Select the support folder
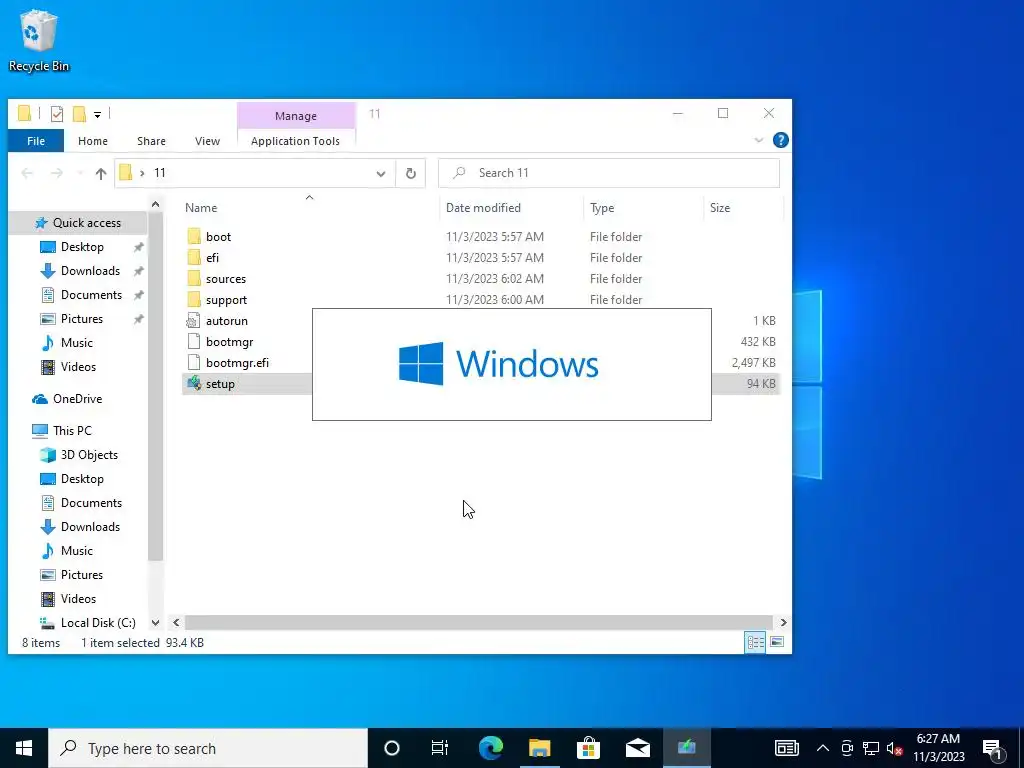Viewport: 1024px width, 768px height. (226, 300)
